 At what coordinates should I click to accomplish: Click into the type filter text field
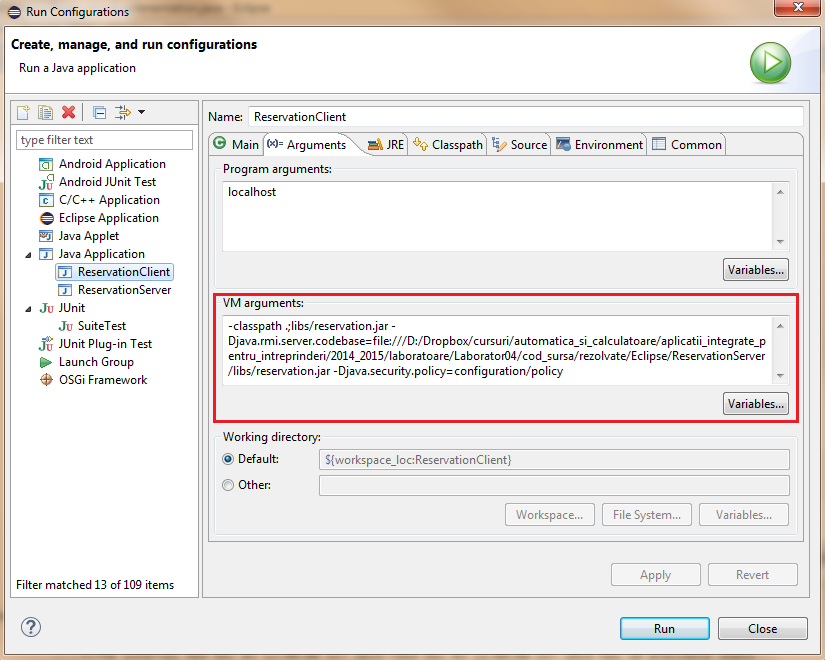pyautogui.click(x=104, y=140)
